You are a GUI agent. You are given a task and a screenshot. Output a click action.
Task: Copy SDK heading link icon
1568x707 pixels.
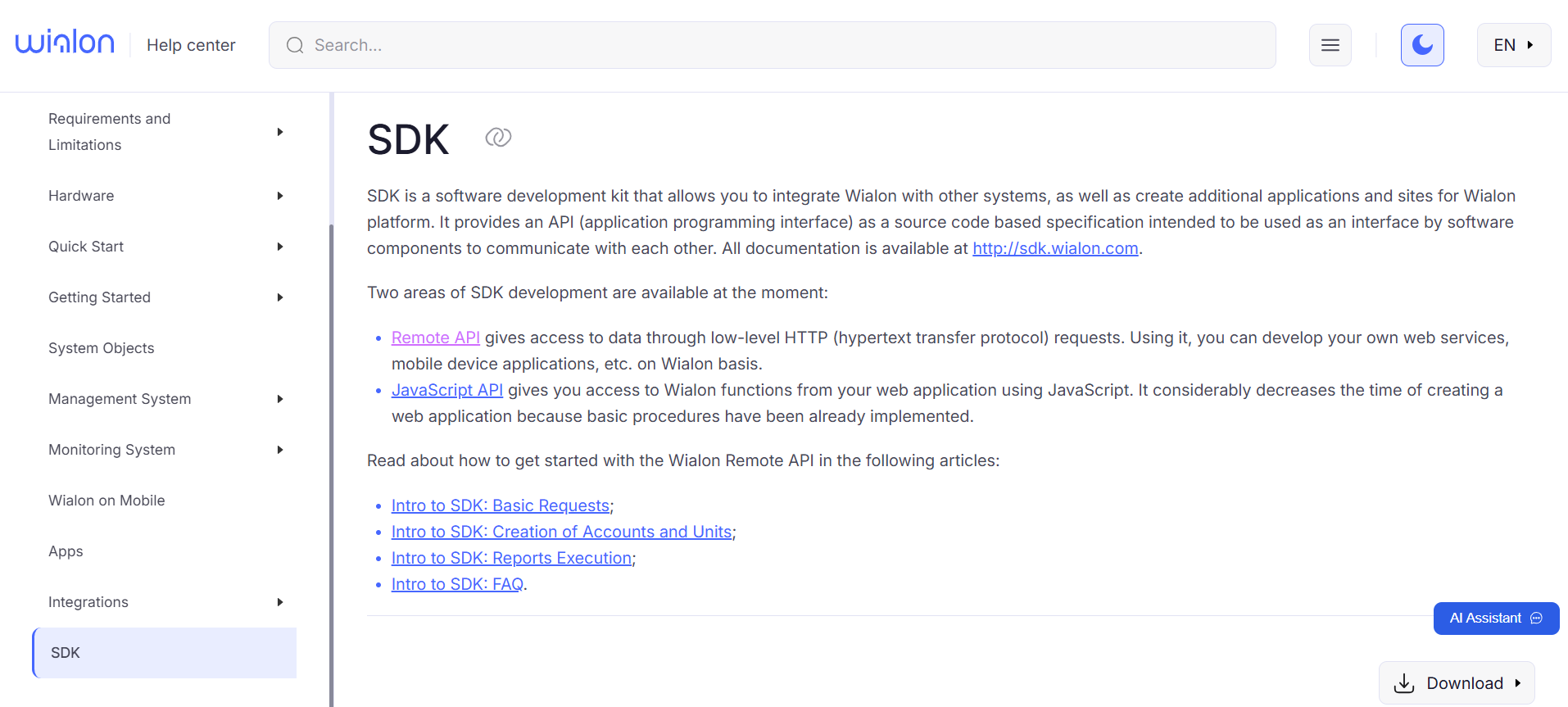click(x=498, y=138)
